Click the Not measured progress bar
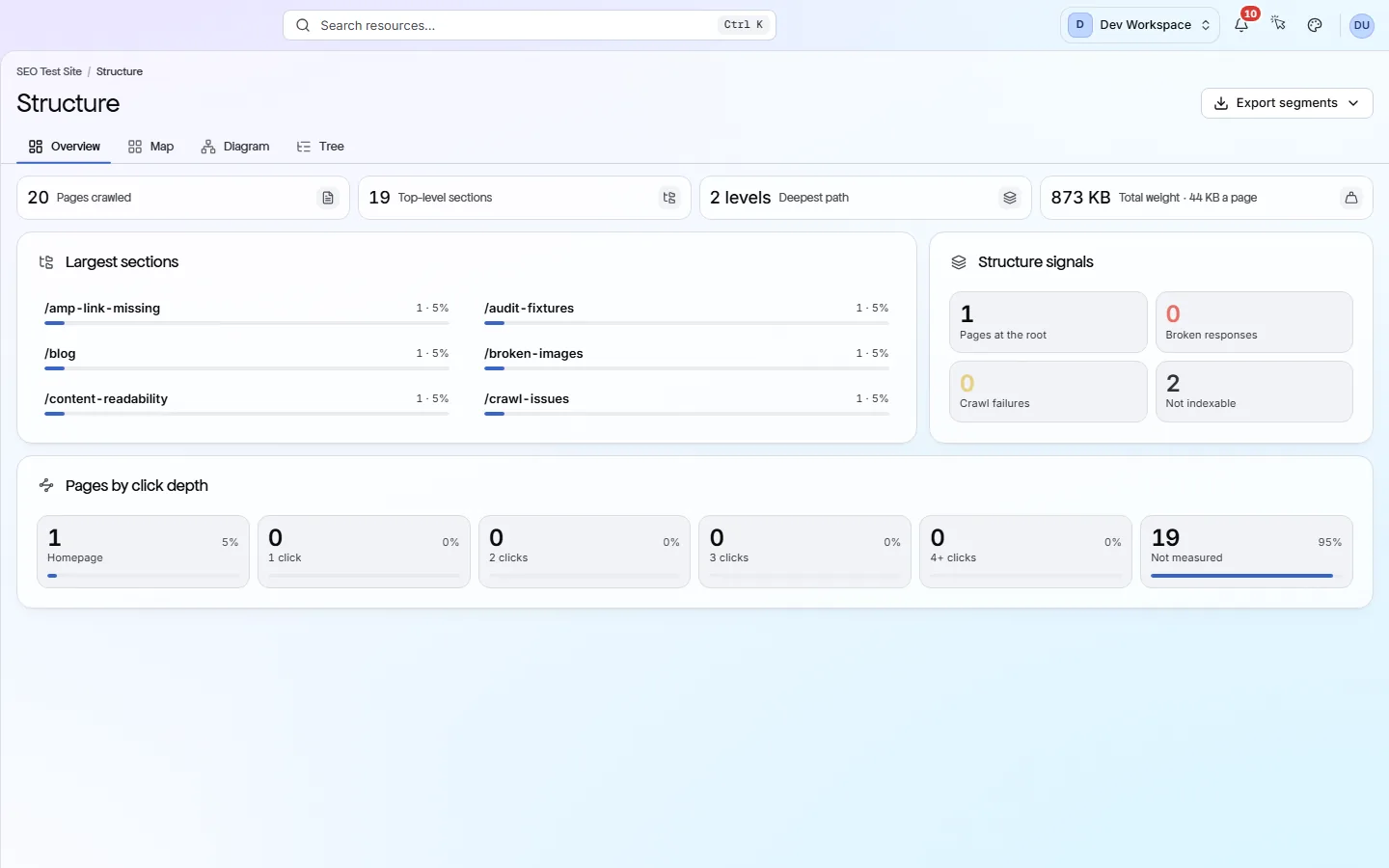The image size is (1389, 868). (1246, 576)
